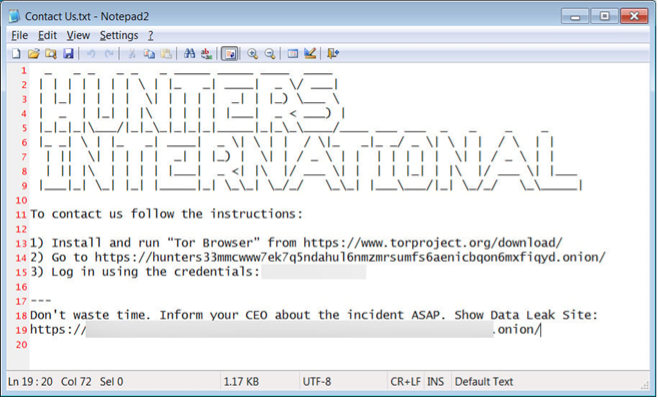
Task: Click the hunters .onion URL on line 14
Action: click(x=350, y=257)
